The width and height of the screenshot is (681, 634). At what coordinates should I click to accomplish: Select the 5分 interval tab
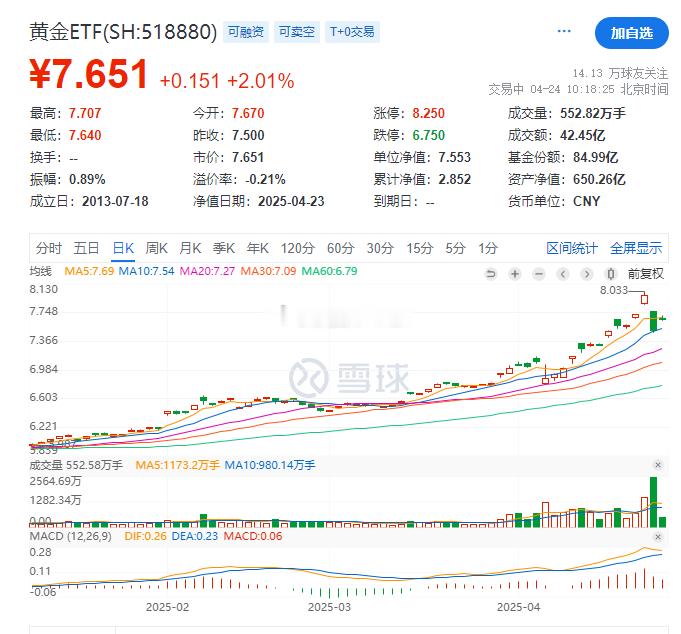click(x=455, y=248)
